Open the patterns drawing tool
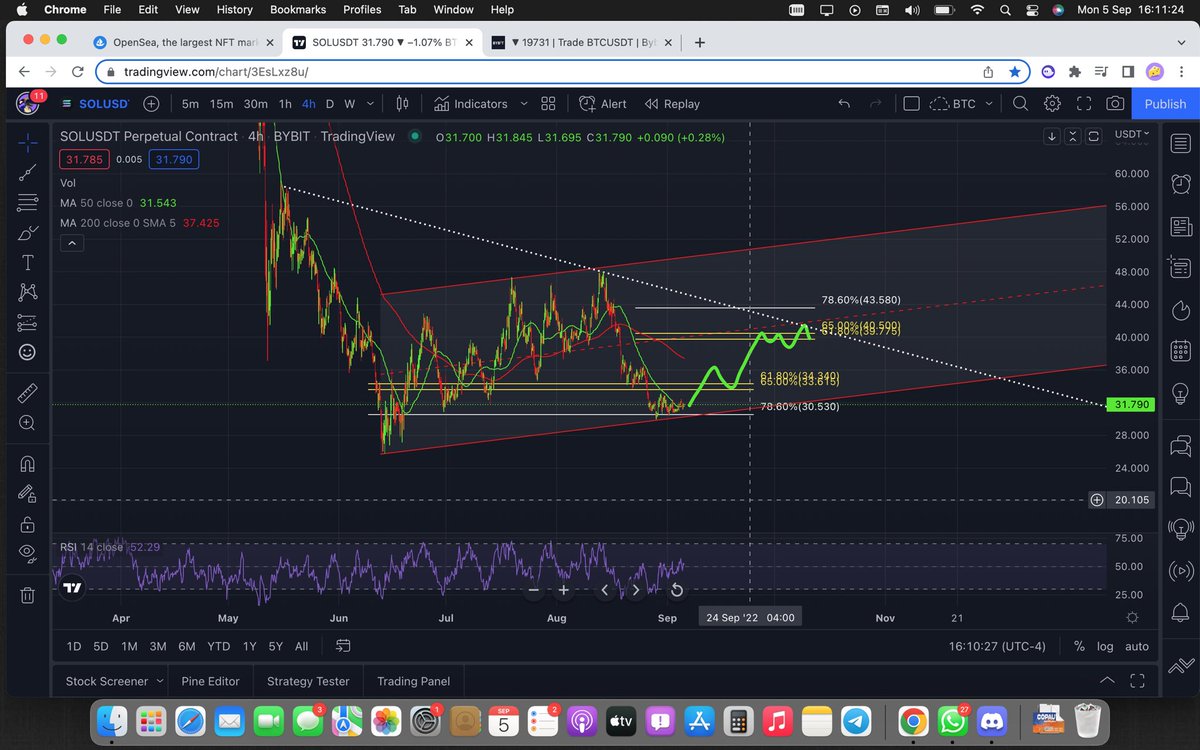 pos(27,292)
